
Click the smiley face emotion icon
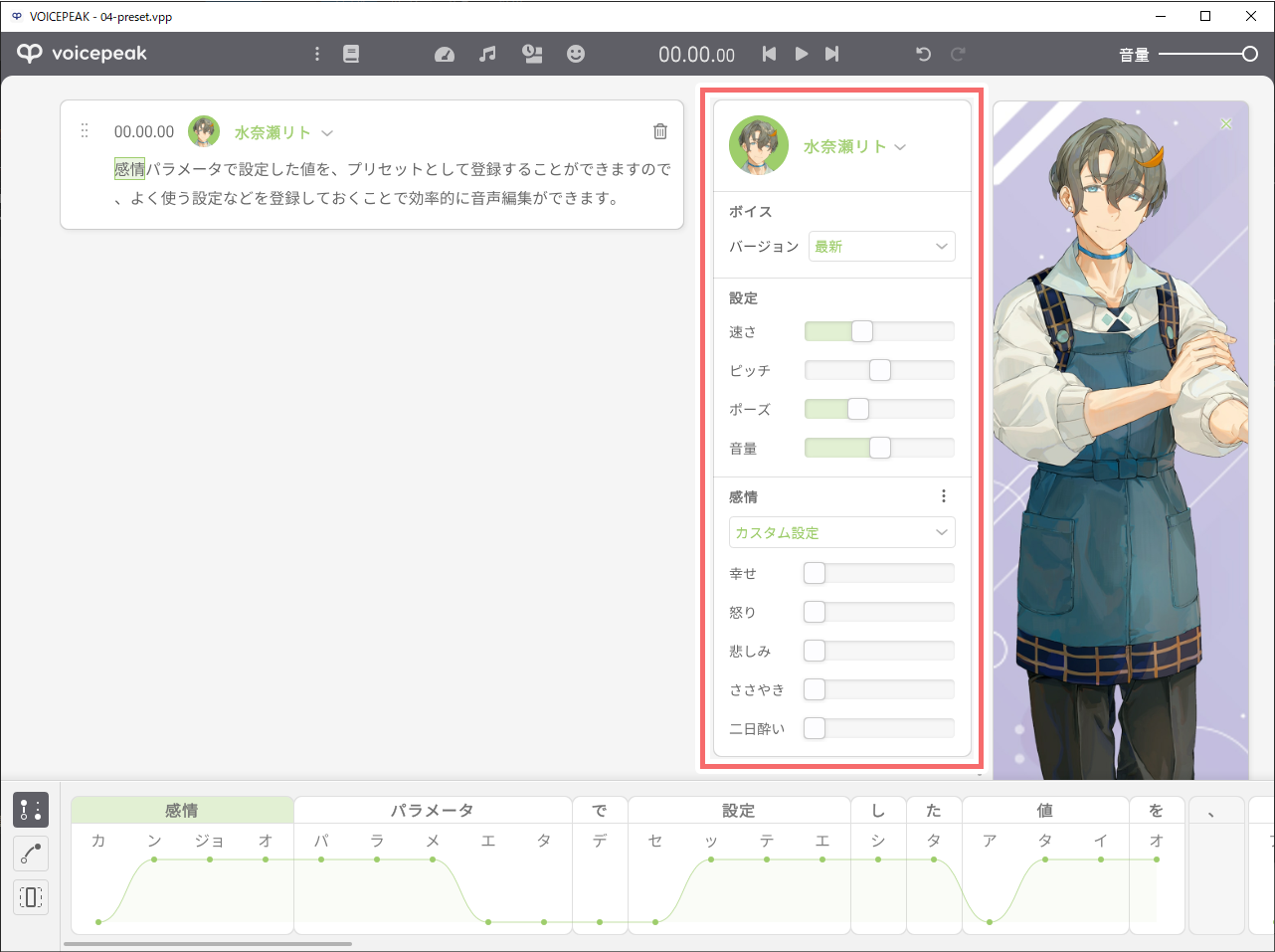(576, 54)
